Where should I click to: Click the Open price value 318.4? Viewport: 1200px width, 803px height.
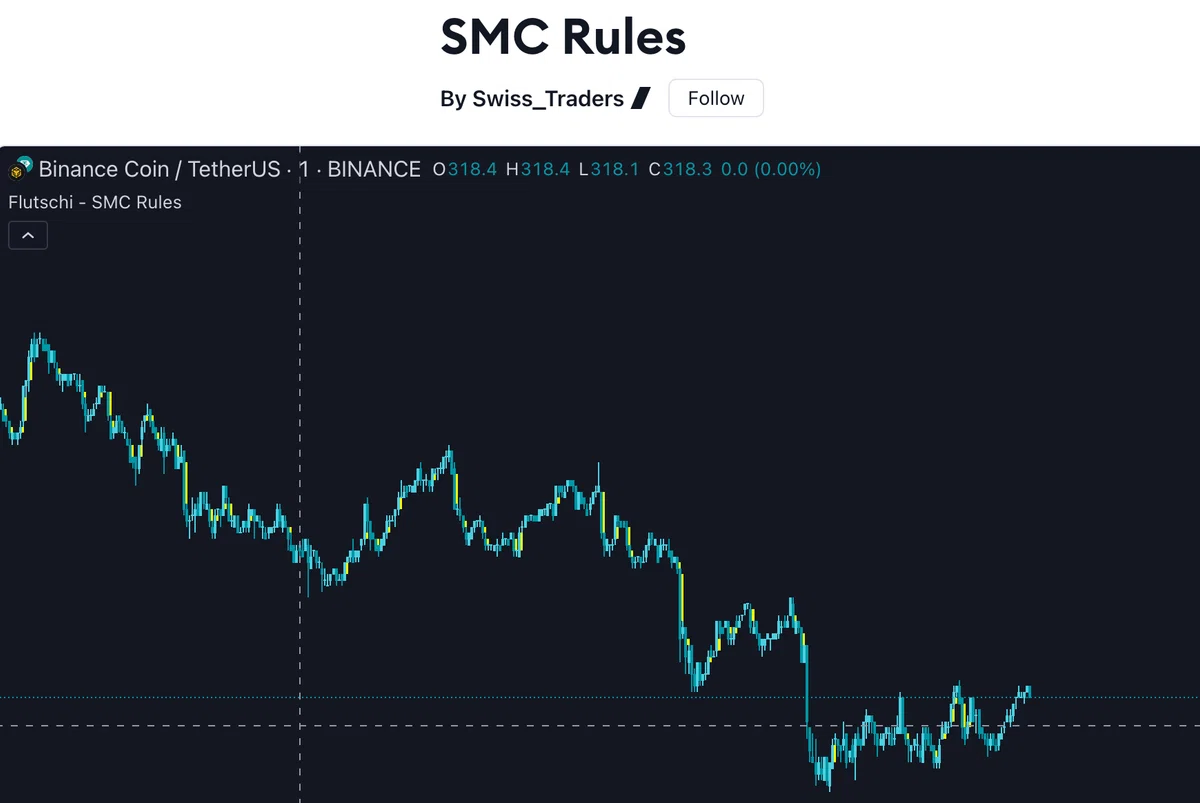click(x=472, y=169)
